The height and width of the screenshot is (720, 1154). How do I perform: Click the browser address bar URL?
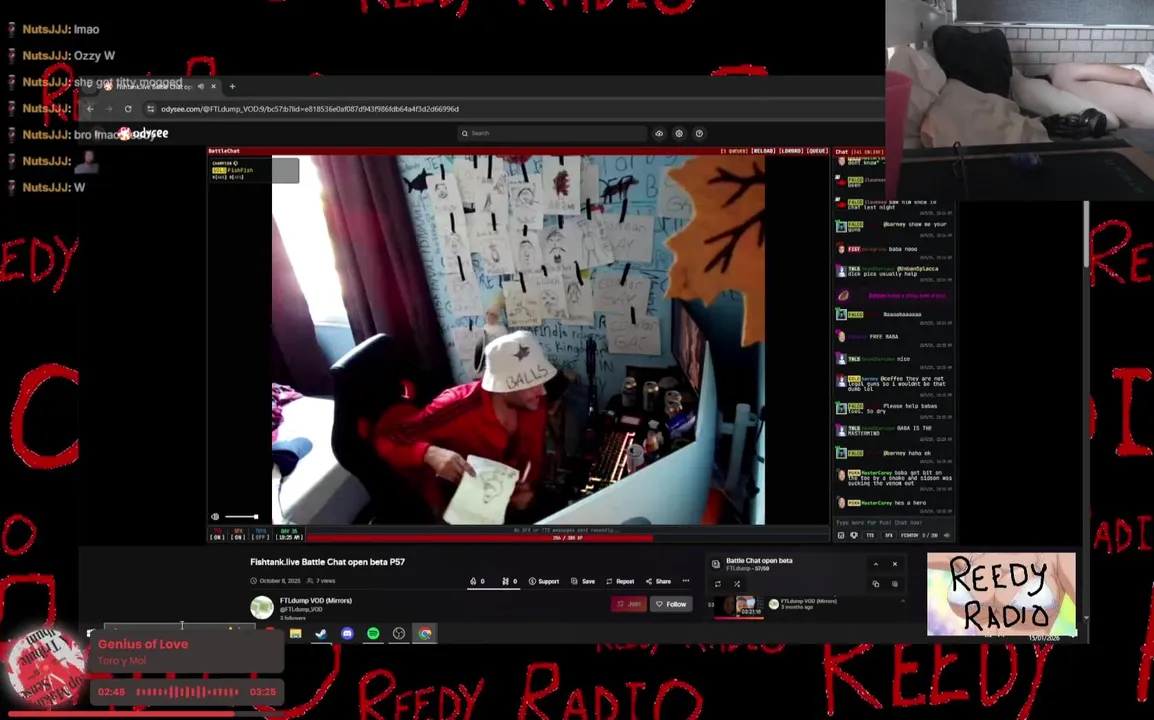pos(310,109)
